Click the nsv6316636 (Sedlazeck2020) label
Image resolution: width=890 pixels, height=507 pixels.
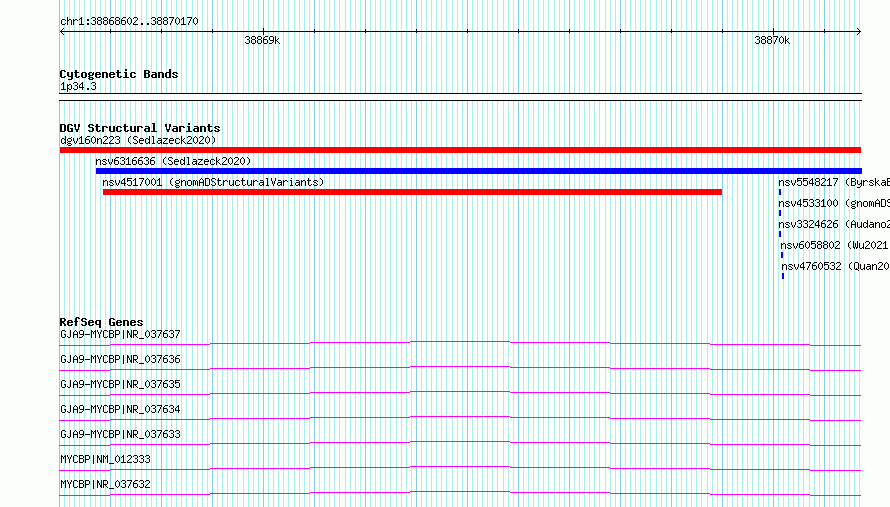point(173,161)
